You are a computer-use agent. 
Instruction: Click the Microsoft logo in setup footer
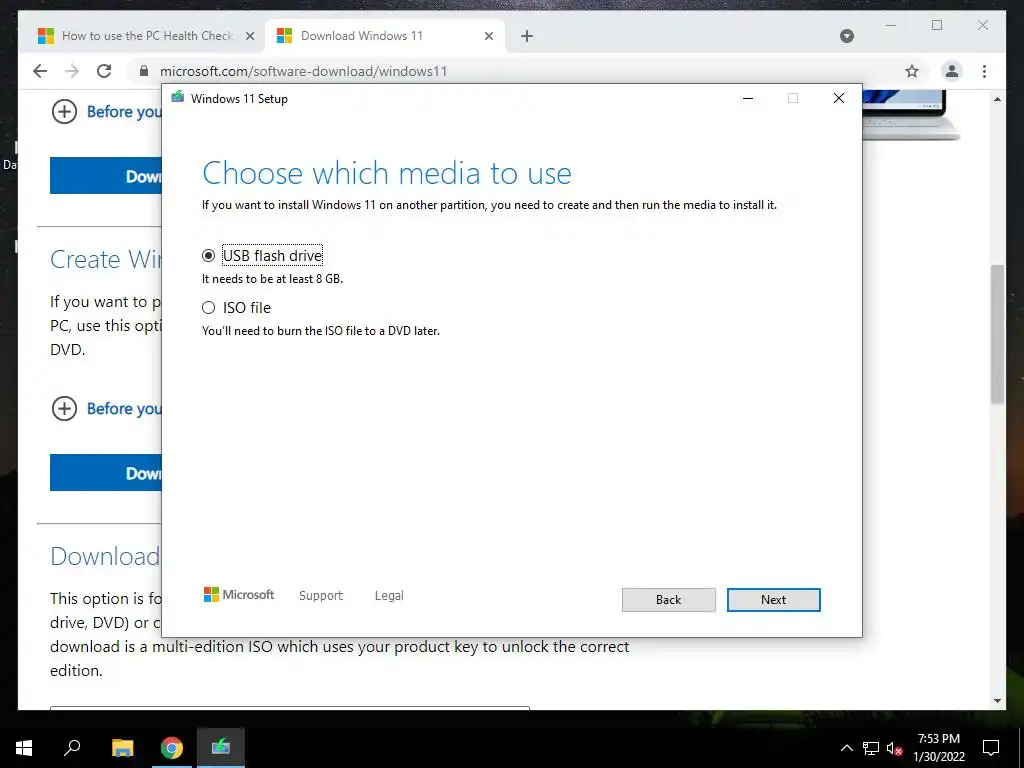(x=238, y=594)
